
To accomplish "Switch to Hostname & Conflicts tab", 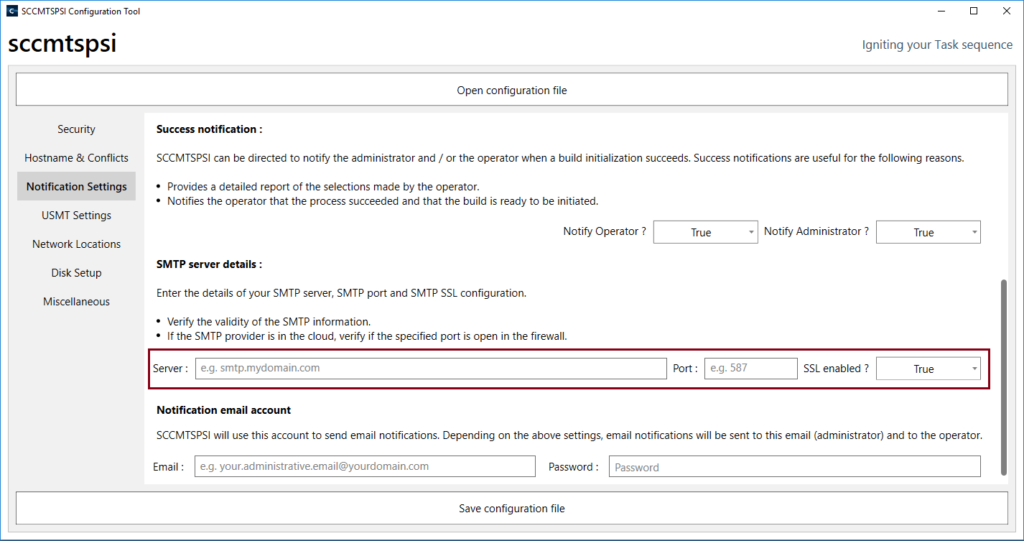I will coord(76,158).
